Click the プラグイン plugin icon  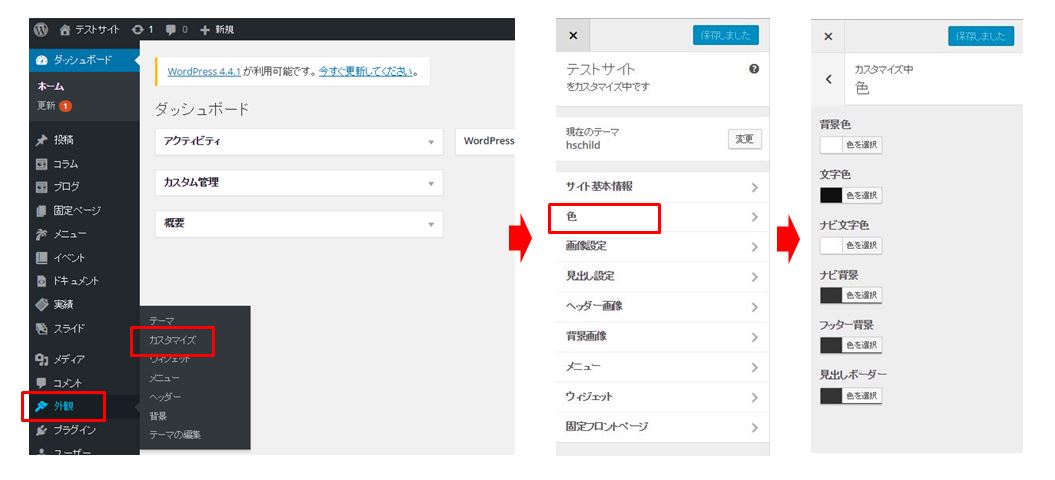tap(42, 430)
